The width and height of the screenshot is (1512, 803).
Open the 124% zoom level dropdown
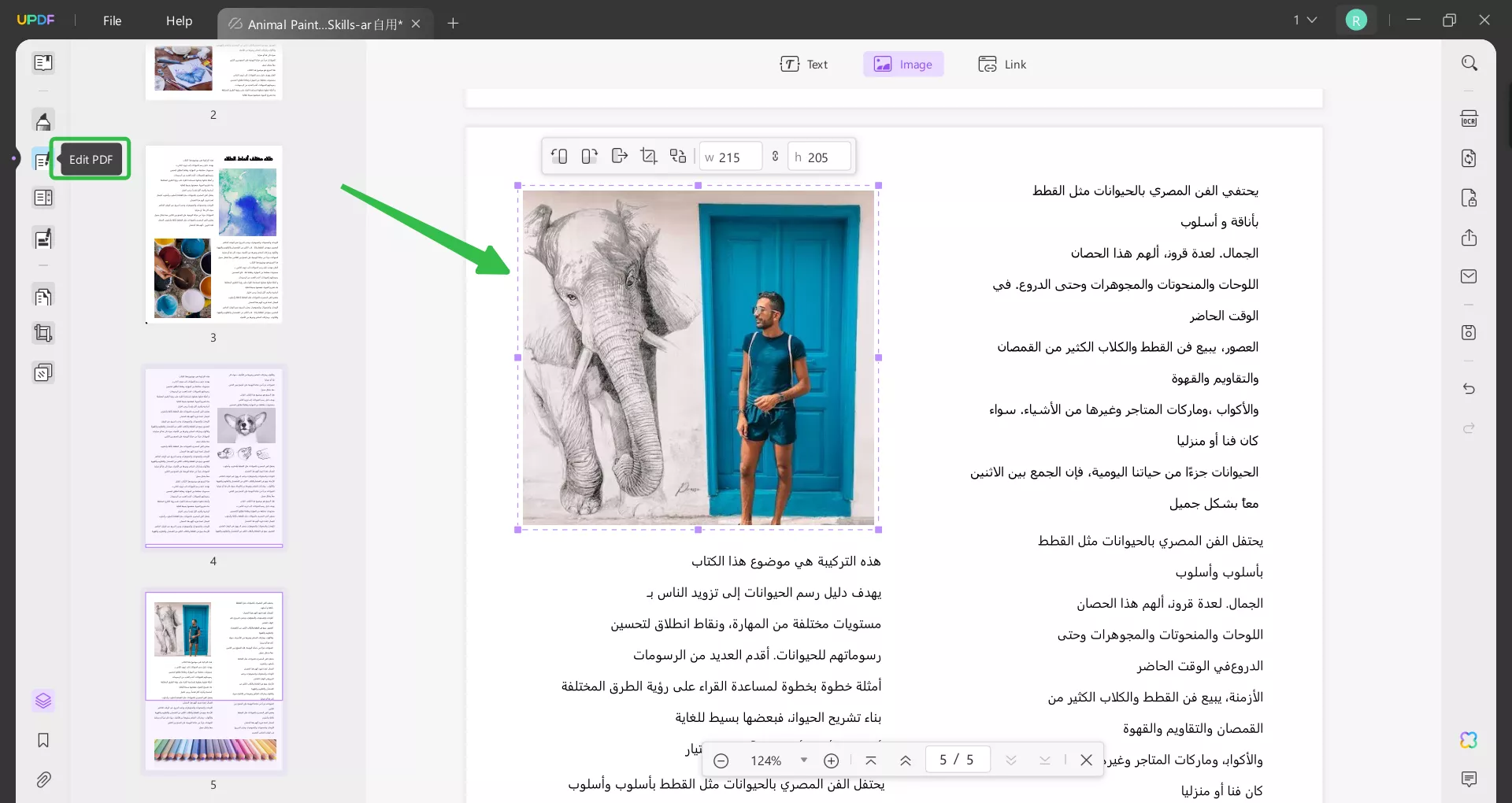(803, 760)
